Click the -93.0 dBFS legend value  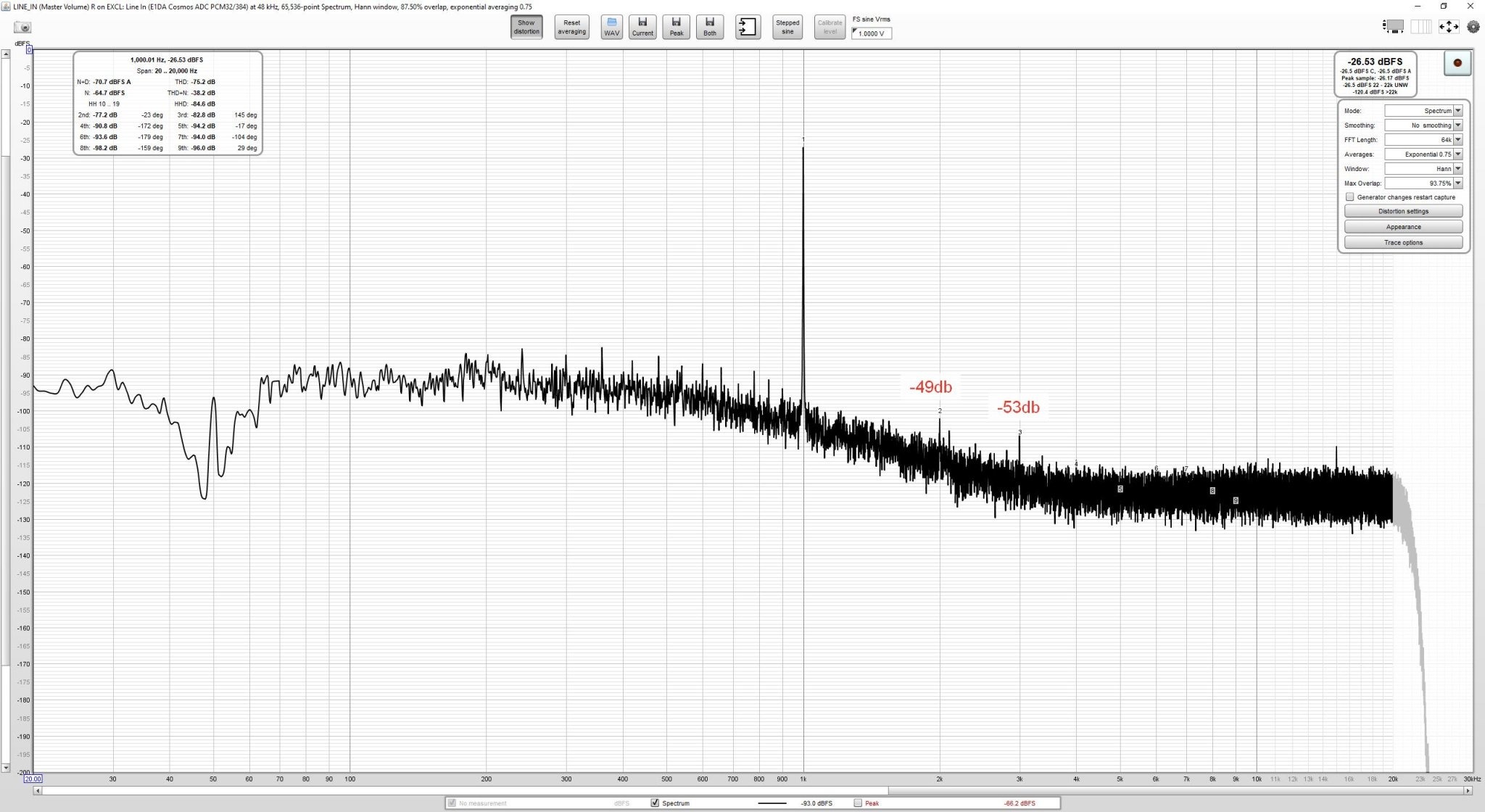816,803
